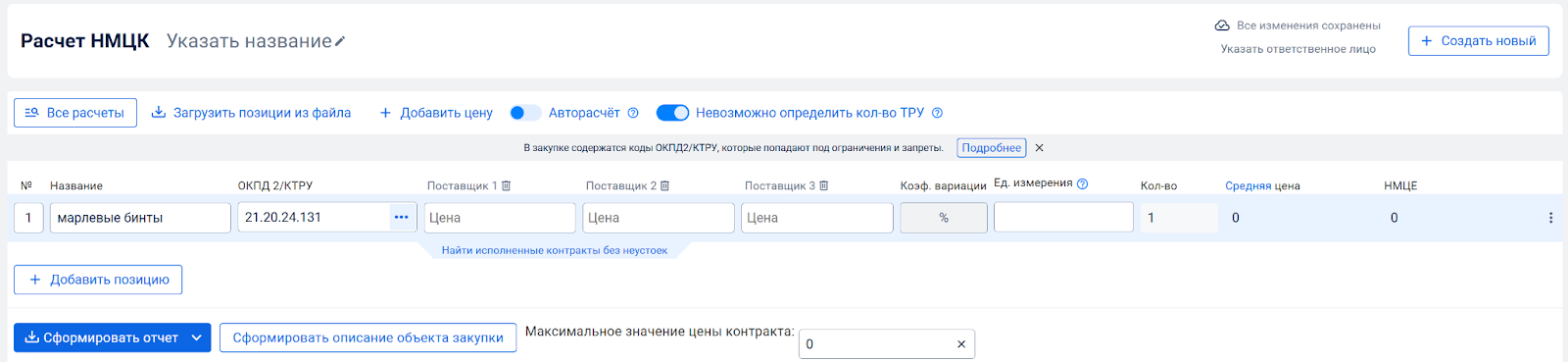Click Добавить цену
Screen dimensions: 1568x362
click(x=436, y=113)
